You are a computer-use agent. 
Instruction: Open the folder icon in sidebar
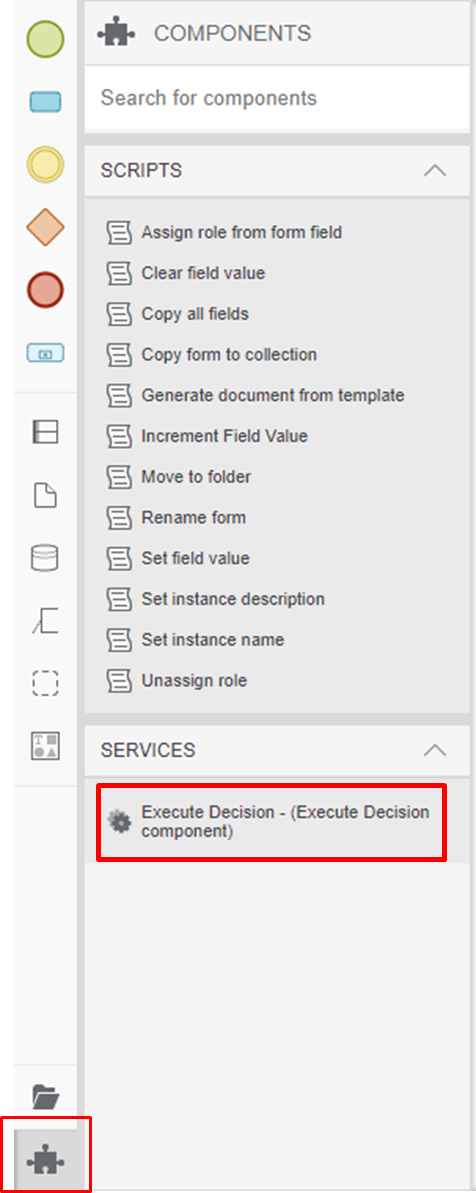coord(46,1097)
